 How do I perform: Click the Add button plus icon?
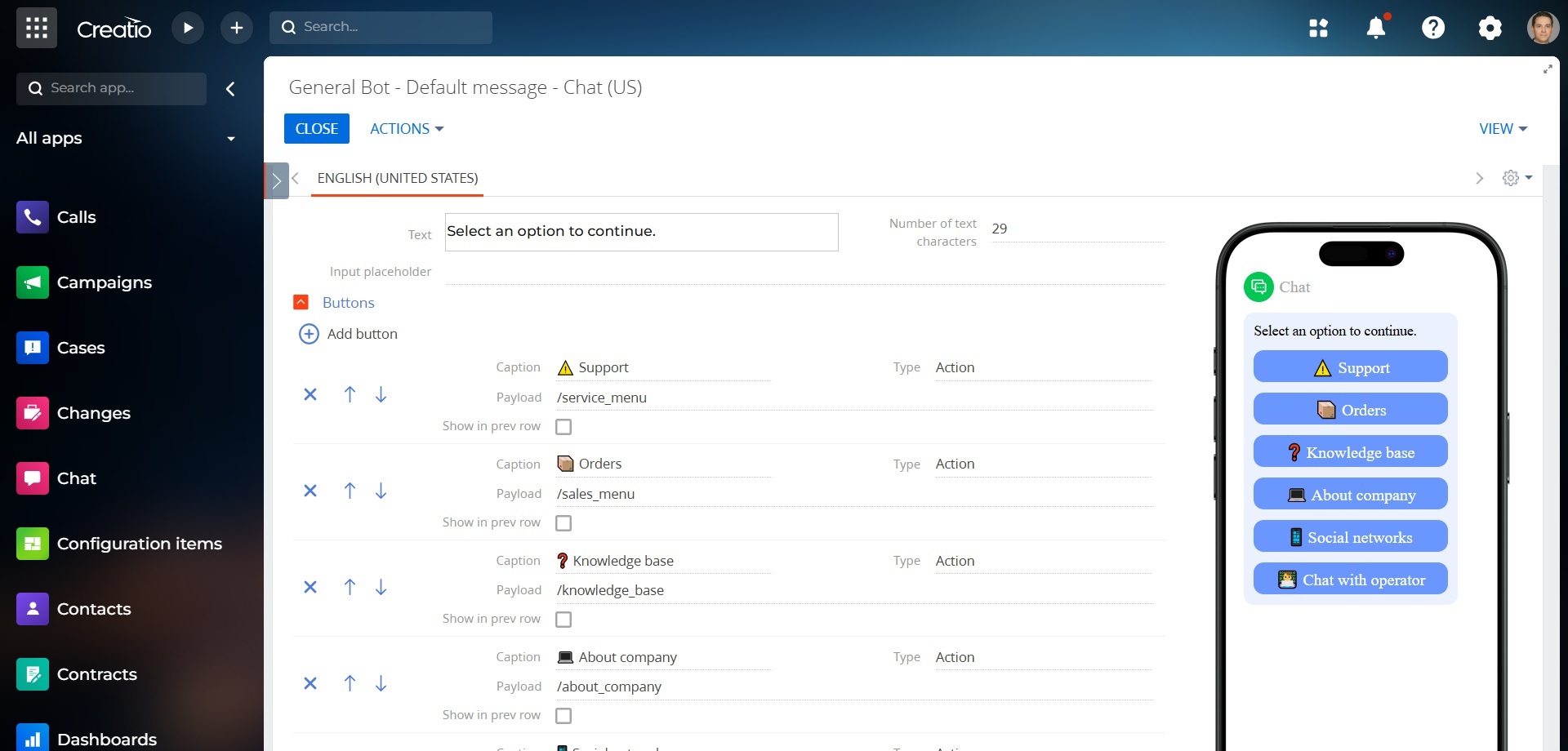(309, 334)
